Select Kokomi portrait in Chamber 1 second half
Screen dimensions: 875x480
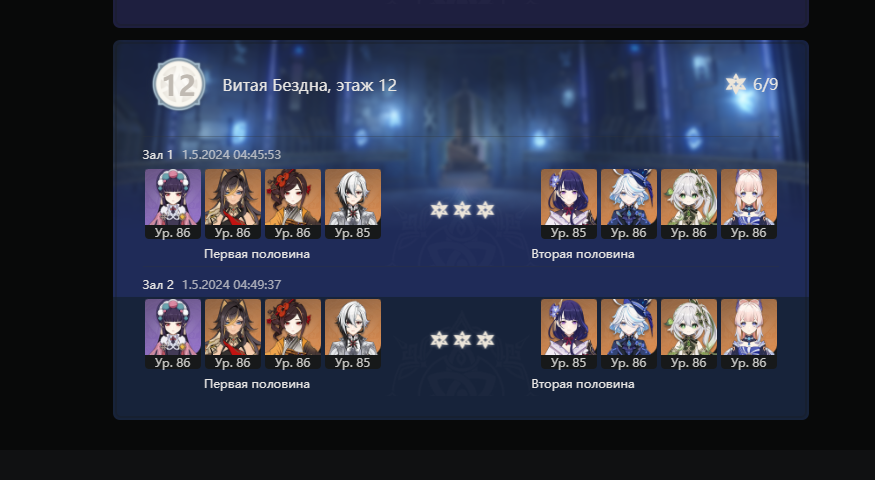click(749, 204)
